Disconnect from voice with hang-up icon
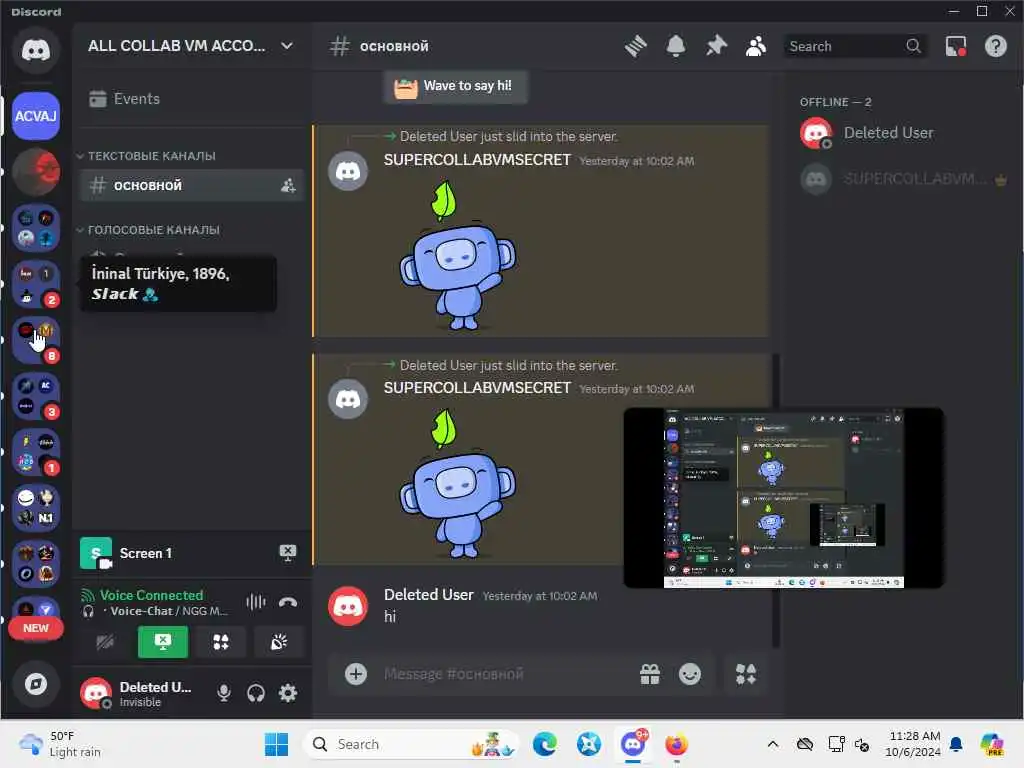Image resolution: width=1024 pixels, height=768 pixels. tap(288, 602)
